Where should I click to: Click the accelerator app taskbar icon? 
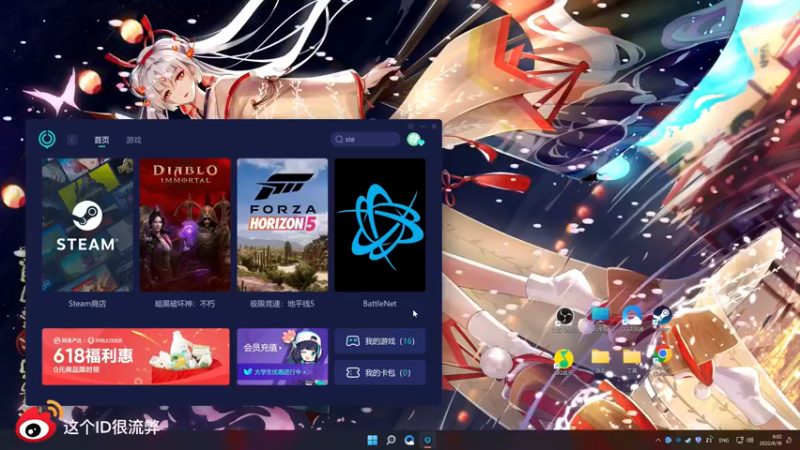point(428,440)
